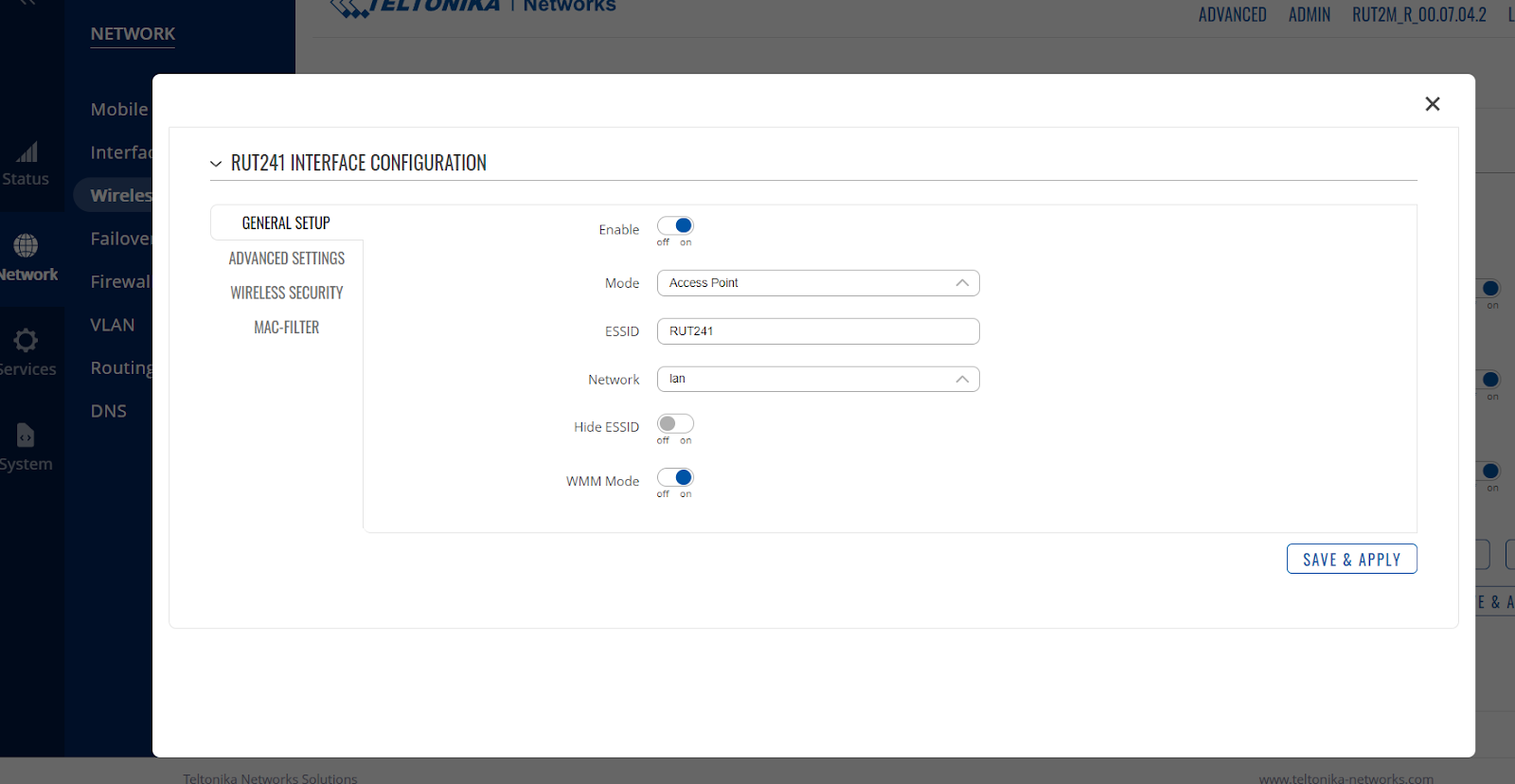
Task: Go to VLAN in Network menu
Action: click(112, 325)
